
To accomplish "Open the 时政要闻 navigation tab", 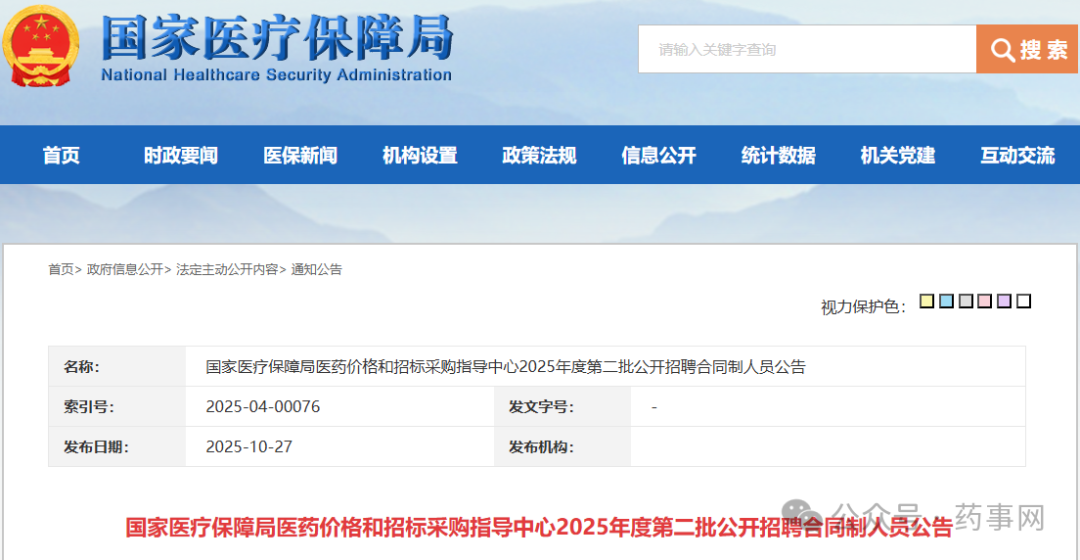I will pos(180,155).
